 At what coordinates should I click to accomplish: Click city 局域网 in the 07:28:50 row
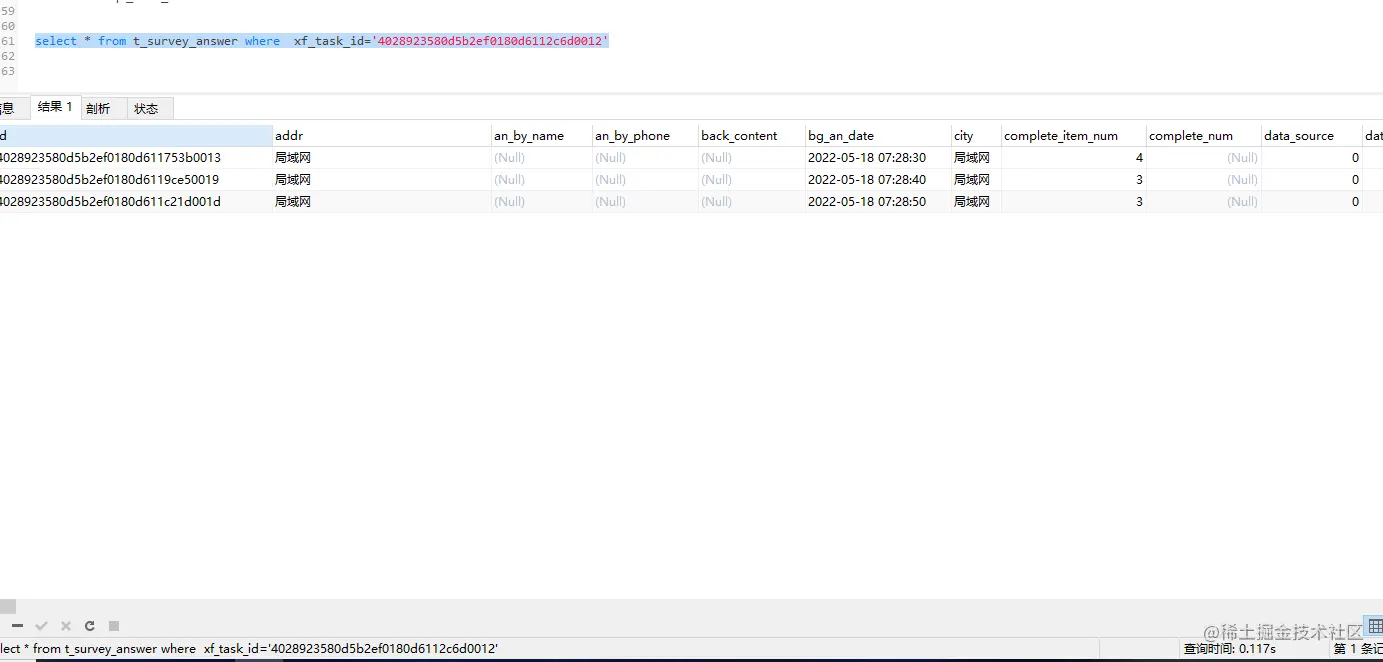point(976,201)
